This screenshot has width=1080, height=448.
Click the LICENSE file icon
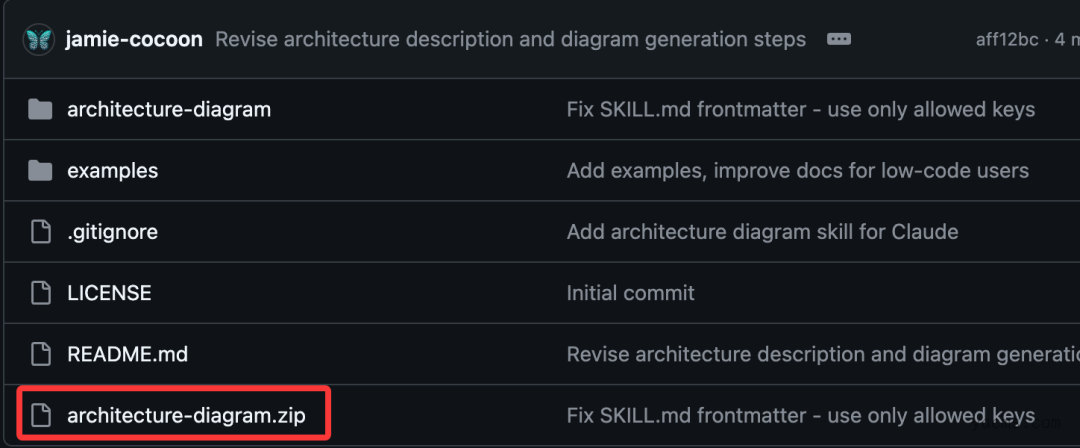(x=40, y=293)
